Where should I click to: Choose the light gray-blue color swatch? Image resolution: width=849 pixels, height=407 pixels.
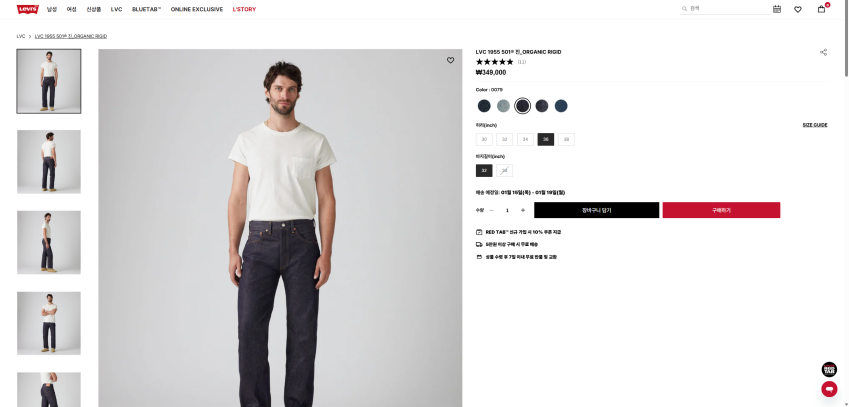(504, 106)
